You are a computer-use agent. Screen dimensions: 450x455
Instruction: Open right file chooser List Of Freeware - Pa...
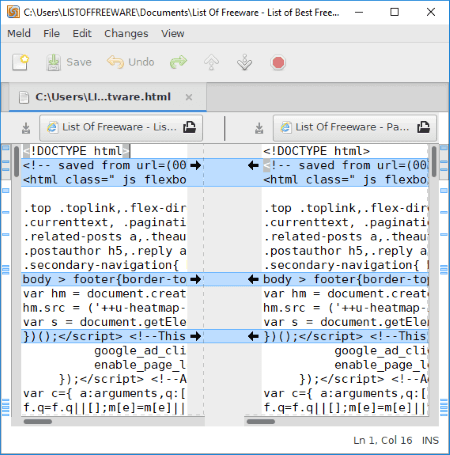(x=355, y=128)
